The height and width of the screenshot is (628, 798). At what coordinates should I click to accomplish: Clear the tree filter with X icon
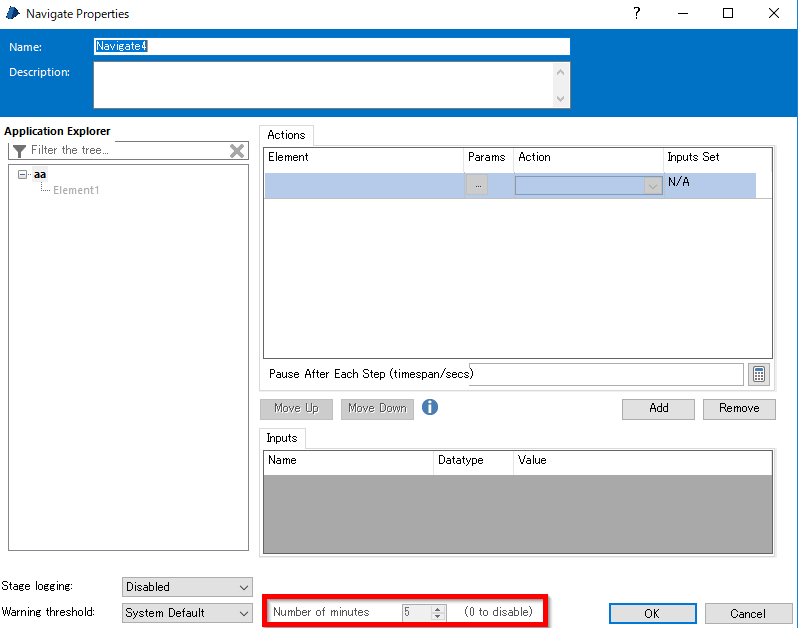coord(237,151)
